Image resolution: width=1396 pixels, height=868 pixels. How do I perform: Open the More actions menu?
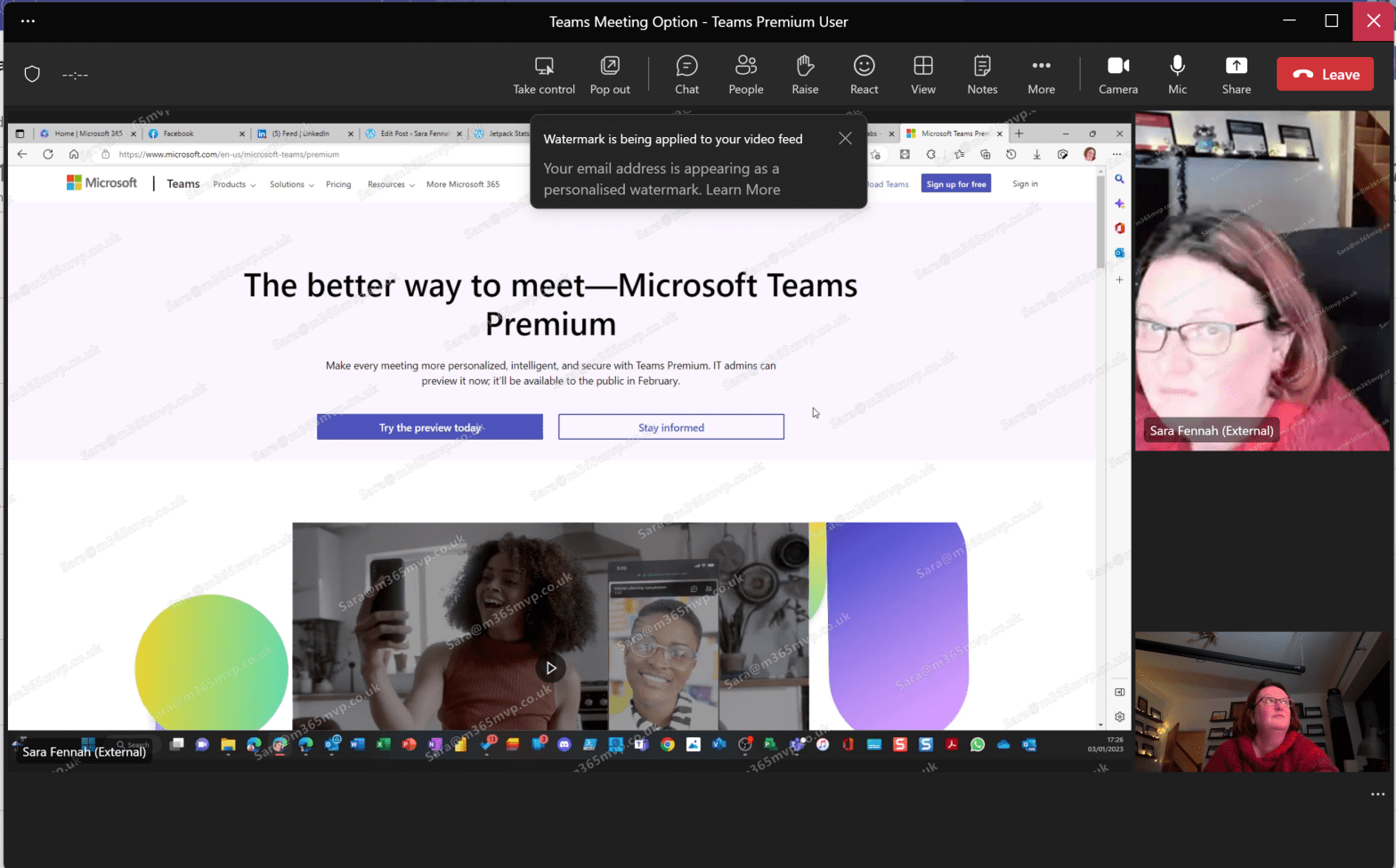[1041, 75]
